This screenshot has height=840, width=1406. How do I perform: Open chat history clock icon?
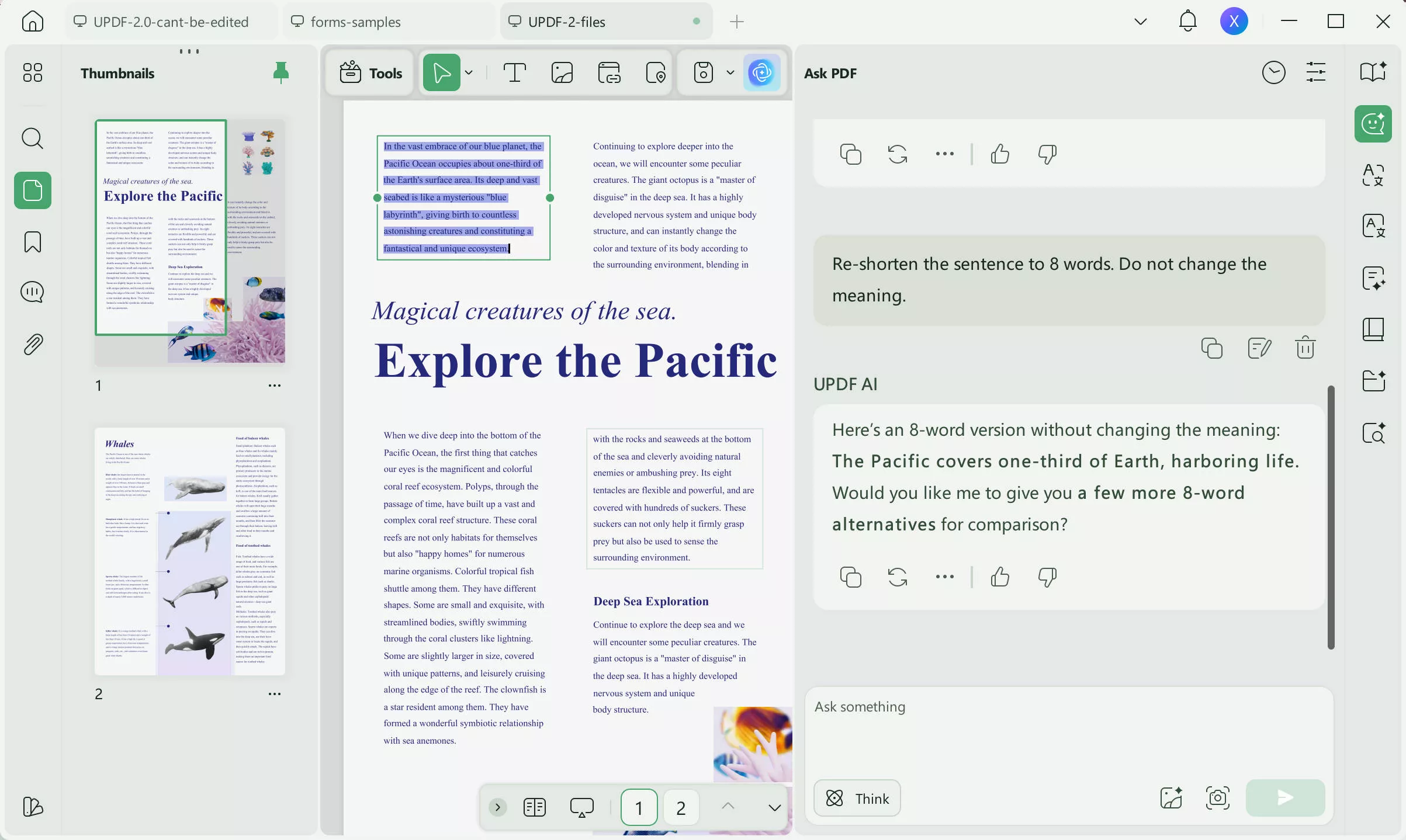point(1273,73)
